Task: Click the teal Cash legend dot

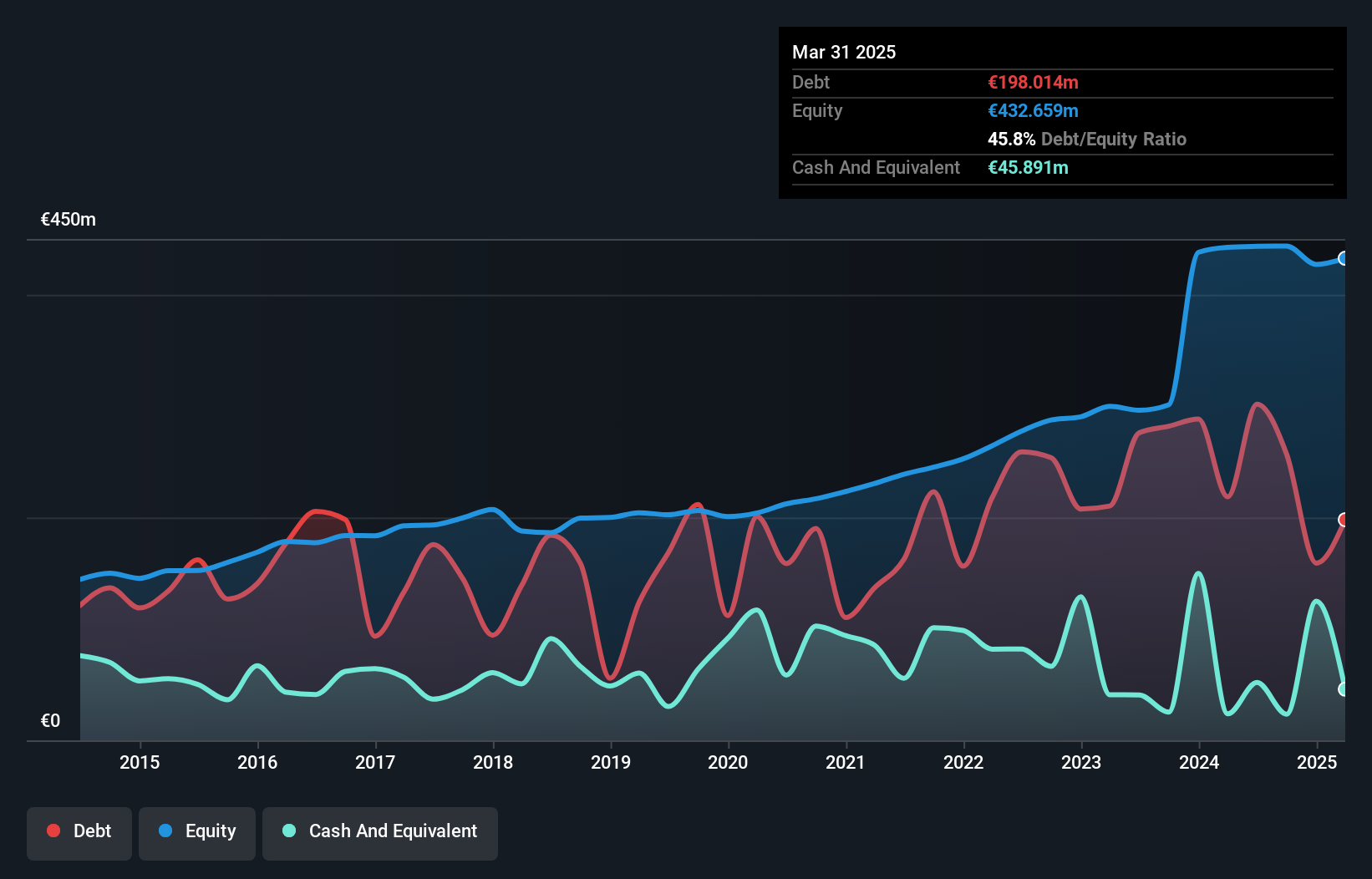Action: [289, 831]
